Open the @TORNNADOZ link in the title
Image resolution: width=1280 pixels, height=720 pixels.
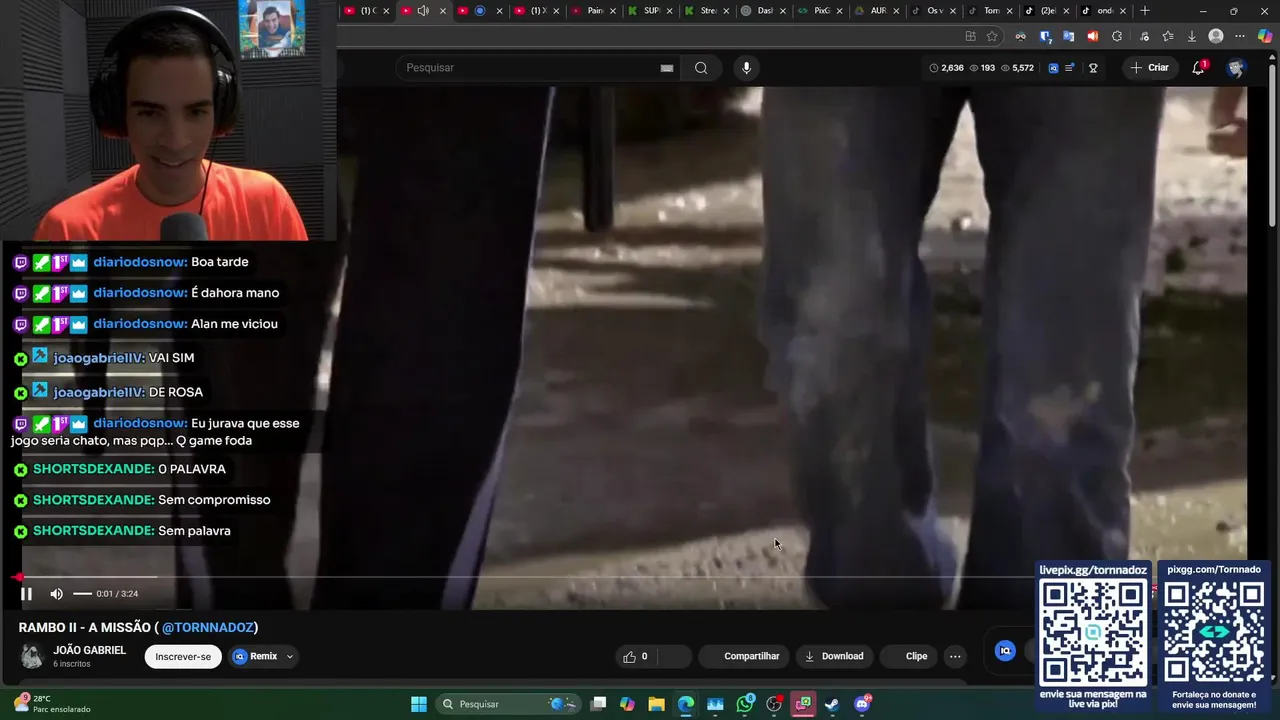click(x=208, y=627)
